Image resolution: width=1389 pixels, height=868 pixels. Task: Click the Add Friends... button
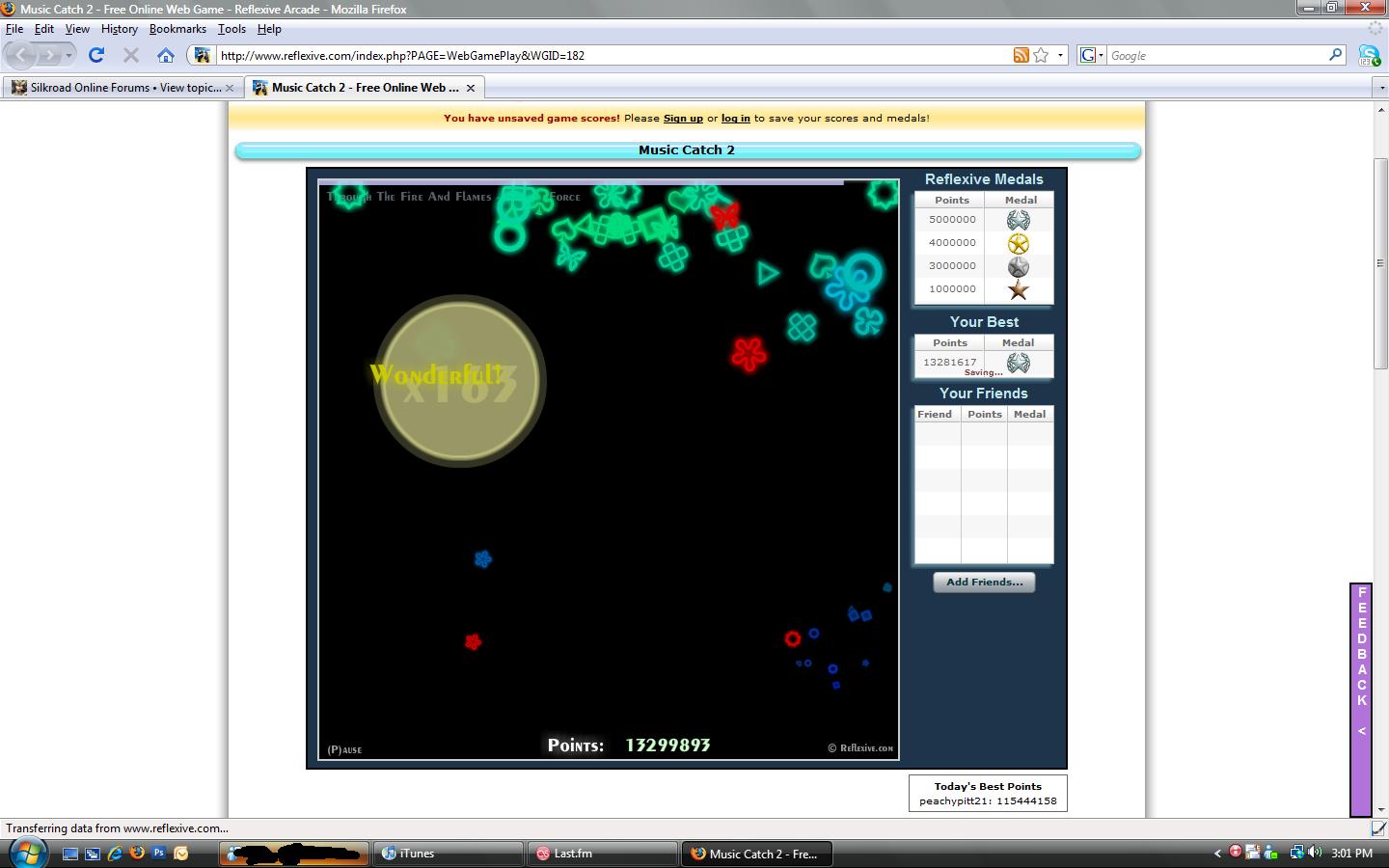click(x=984, y=583)
